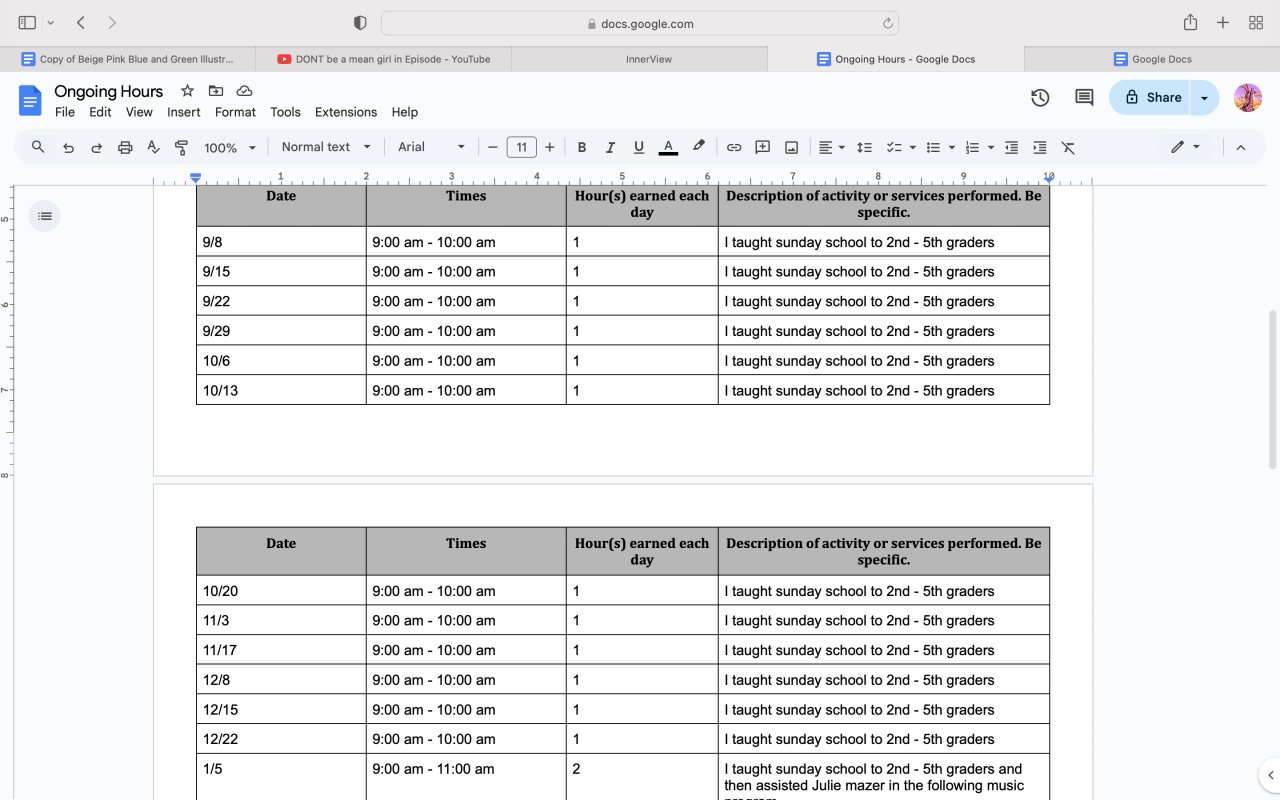This screenshot has height=800, width=1280.
Task: Open the Insert menu
Action: point(183,112)
